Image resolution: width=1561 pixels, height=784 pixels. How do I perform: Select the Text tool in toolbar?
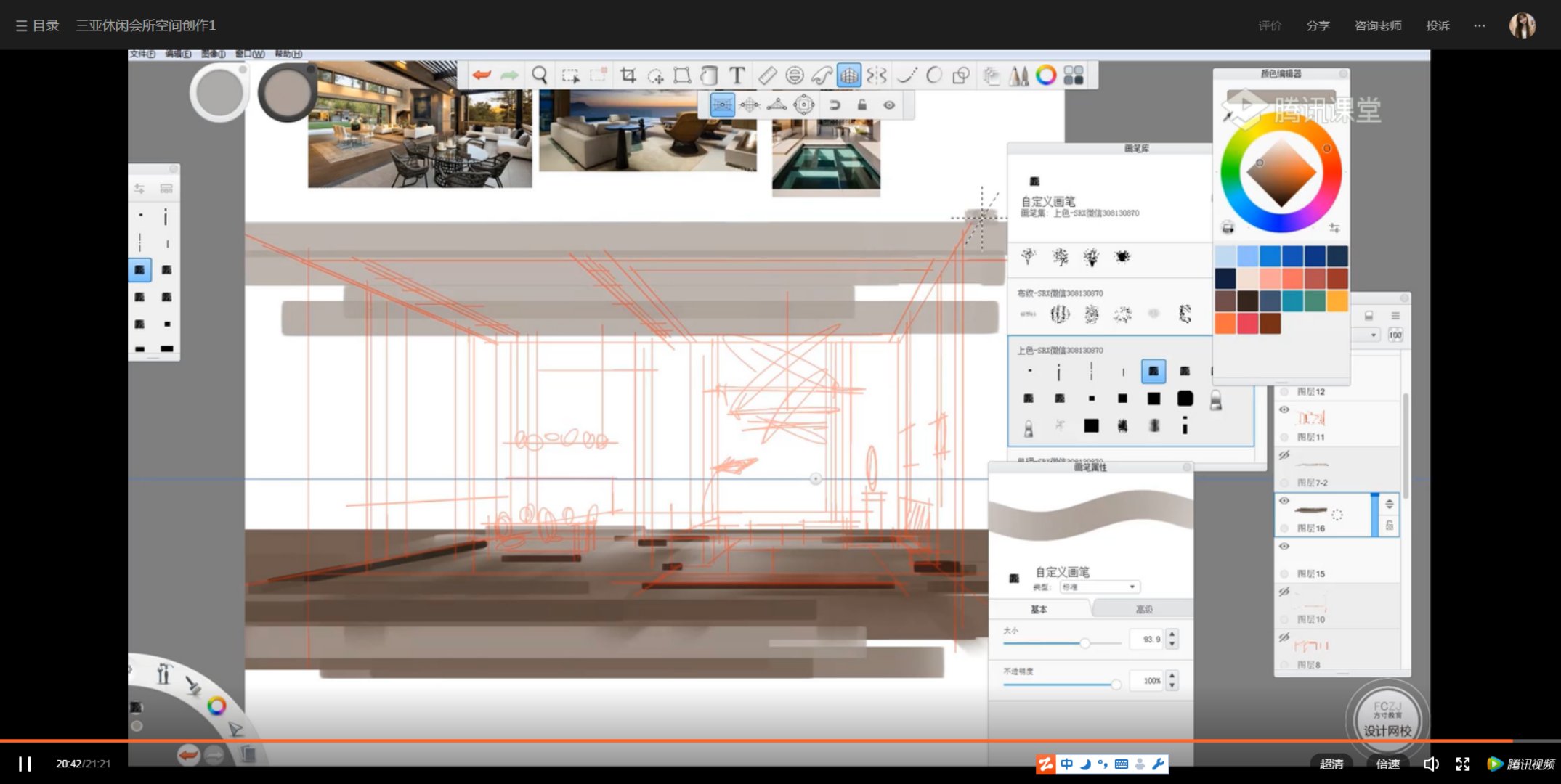click(x=737, y=75)
